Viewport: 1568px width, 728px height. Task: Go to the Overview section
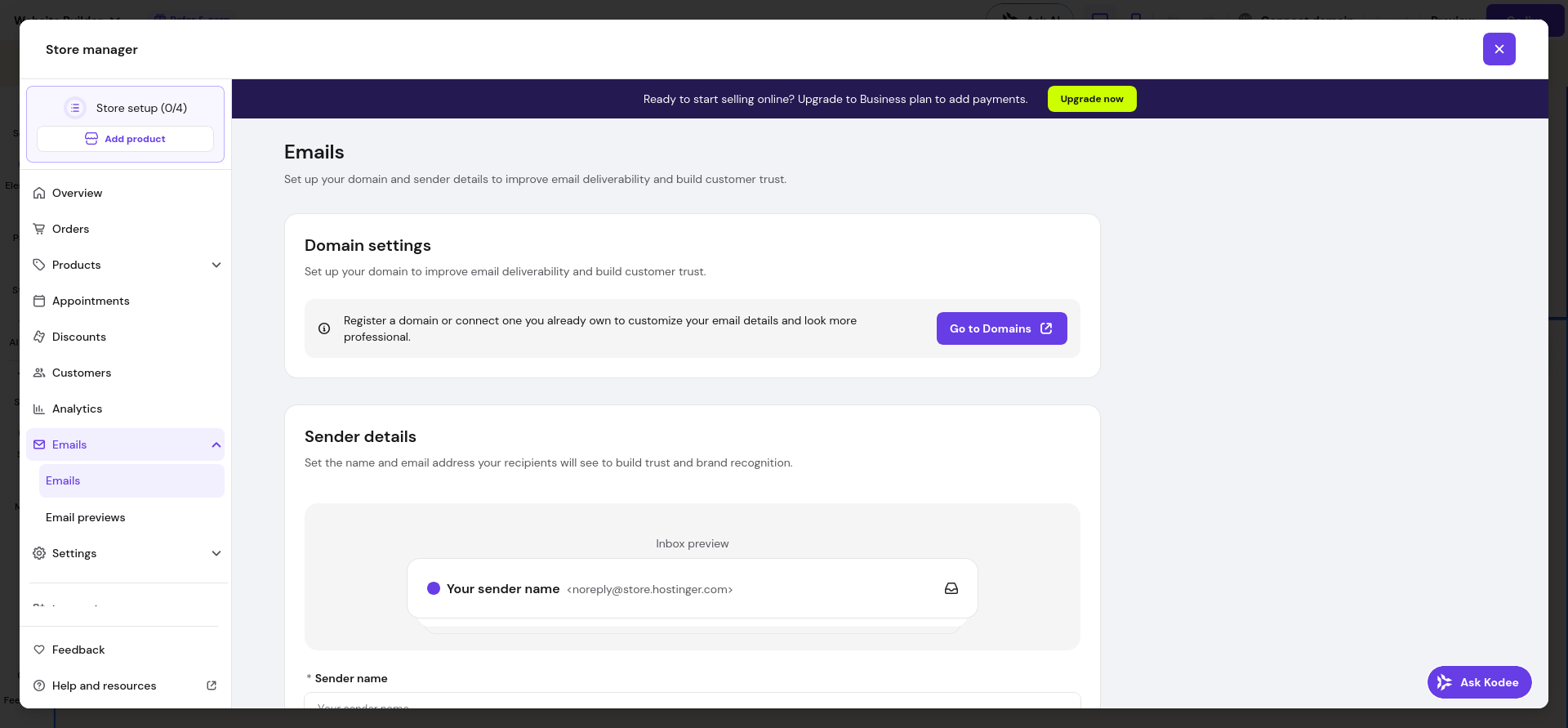(125, 193)
